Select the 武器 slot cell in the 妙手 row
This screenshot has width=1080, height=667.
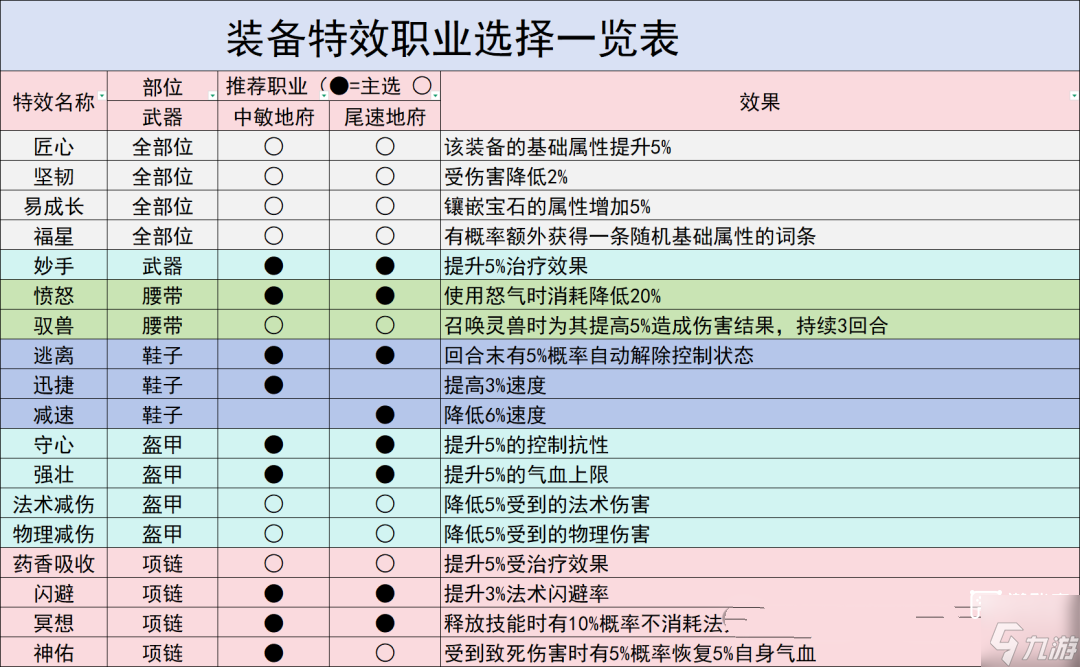click(163, 266)
